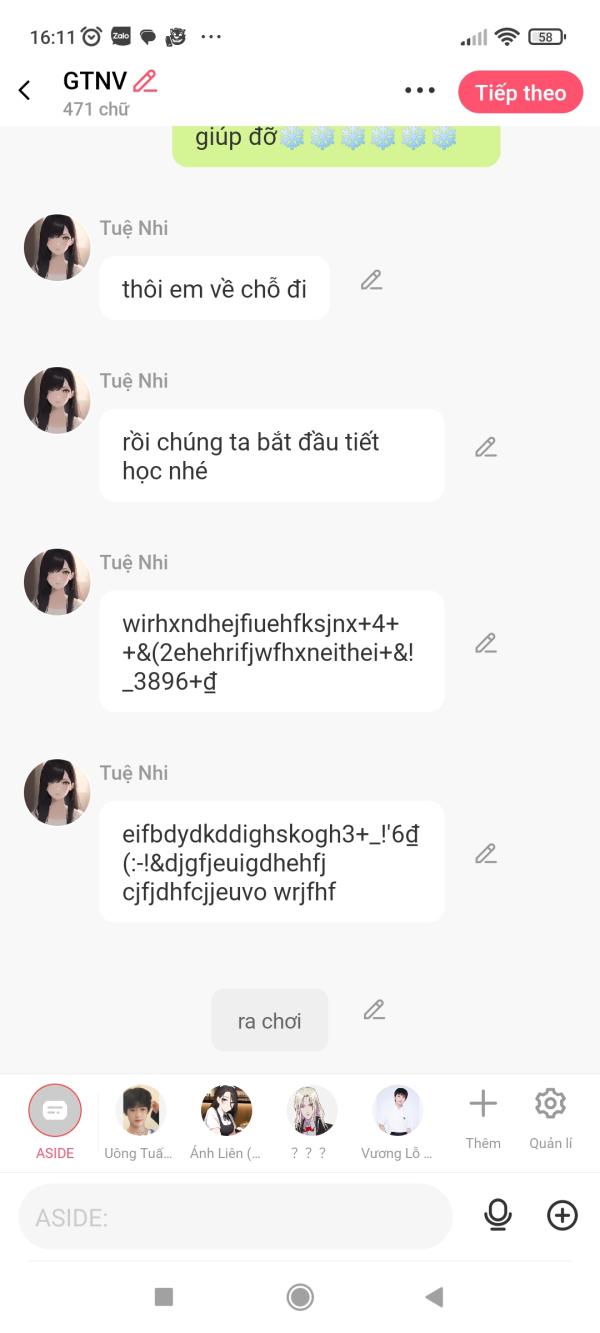Edit the 'rồi chúng ta bắt đầu tiết học nhé' message
The width and height of the screenshot is (600, 1333).
tap(486, 447)
